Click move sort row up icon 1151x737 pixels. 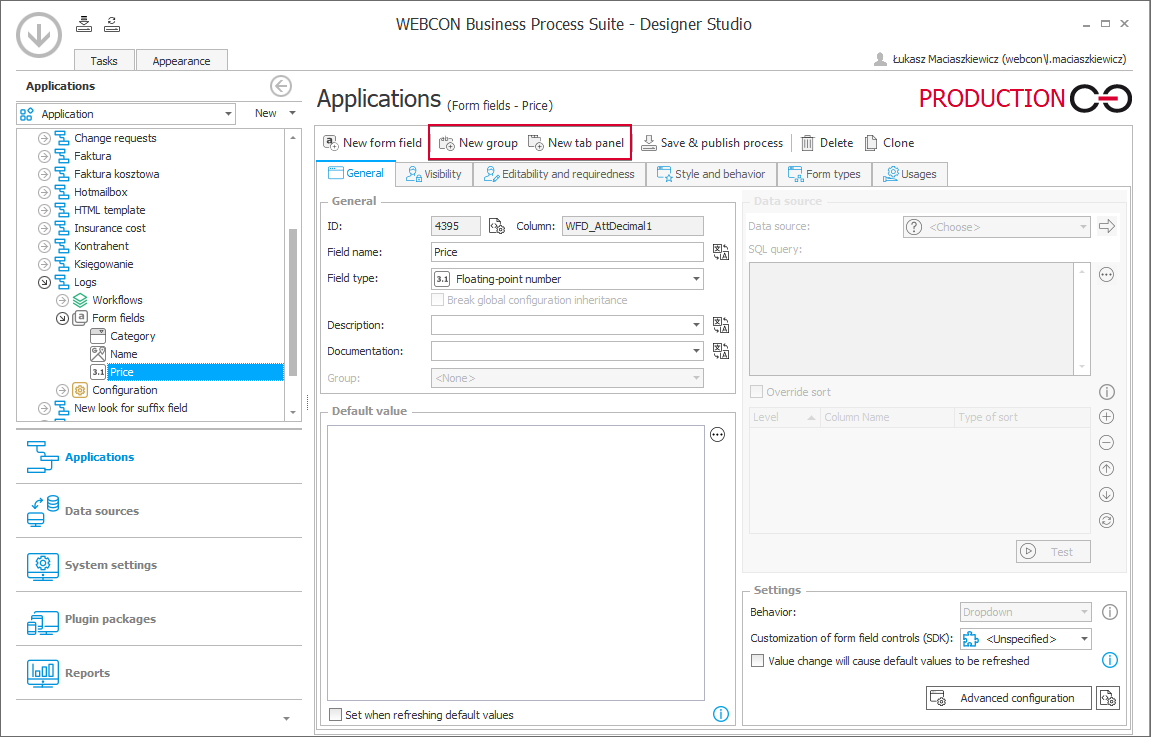tap(1106, 468)
